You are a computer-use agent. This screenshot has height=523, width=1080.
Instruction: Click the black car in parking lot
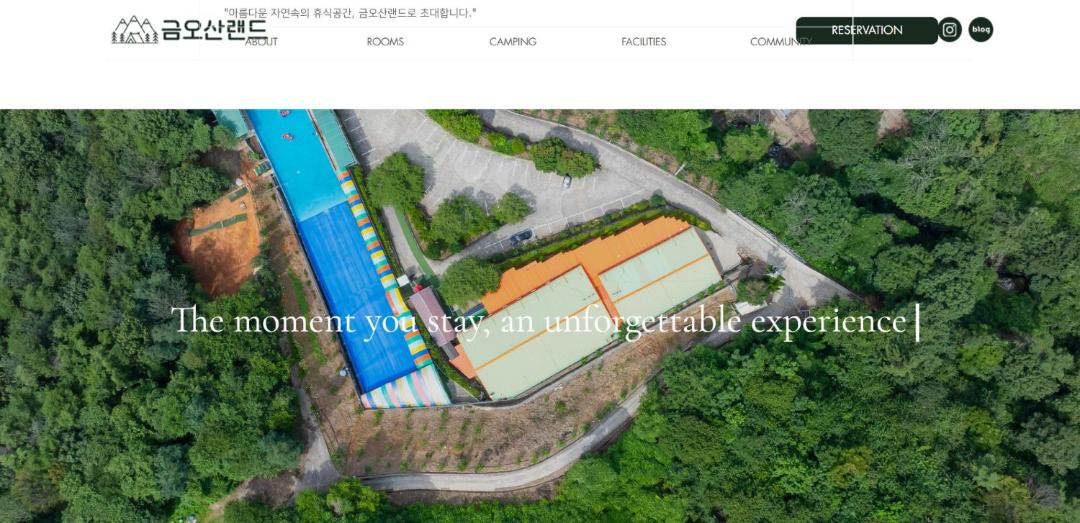521,237
